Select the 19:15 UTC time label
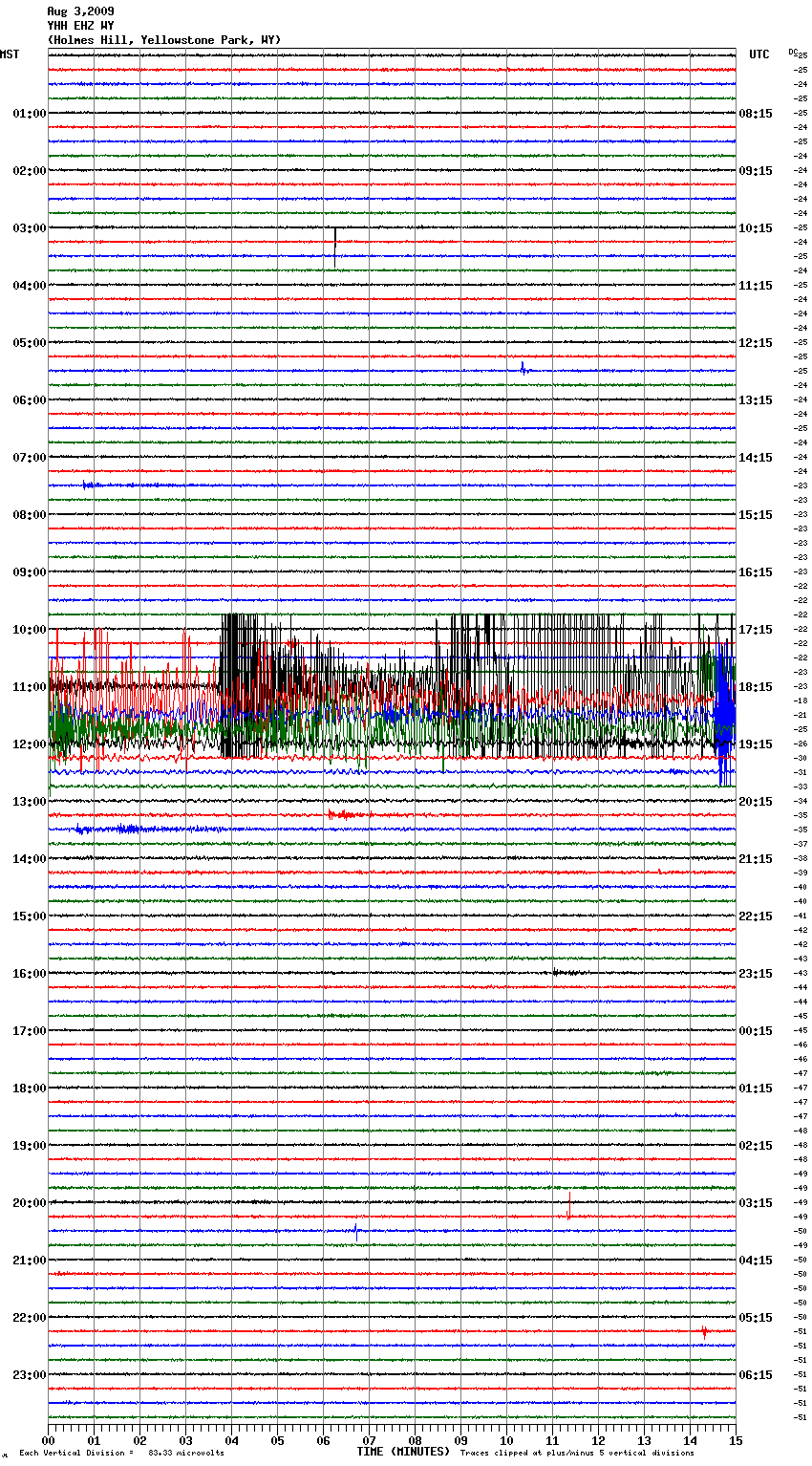The width and height of the screenshot is (812, 1466). coord(756,744)
